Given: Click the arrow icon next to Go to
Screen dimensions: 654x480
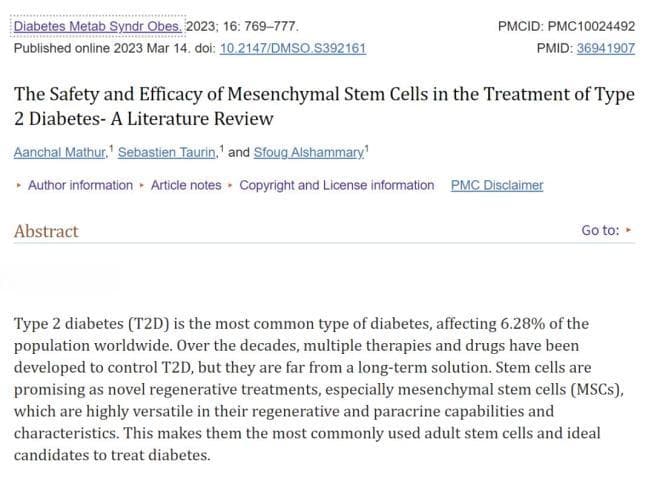Looking at the screenshot, I should point(629,230).
